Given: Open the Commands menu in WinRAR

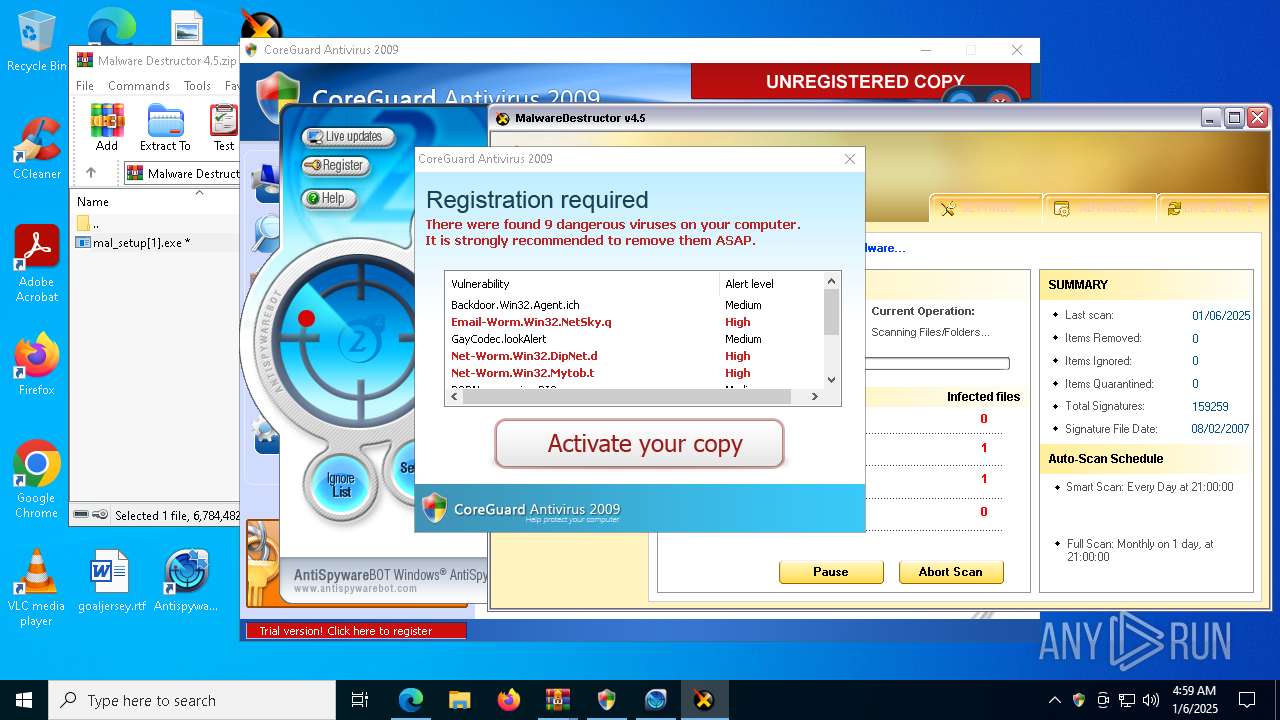Looking at the screenshot, I should click(139, 86).
